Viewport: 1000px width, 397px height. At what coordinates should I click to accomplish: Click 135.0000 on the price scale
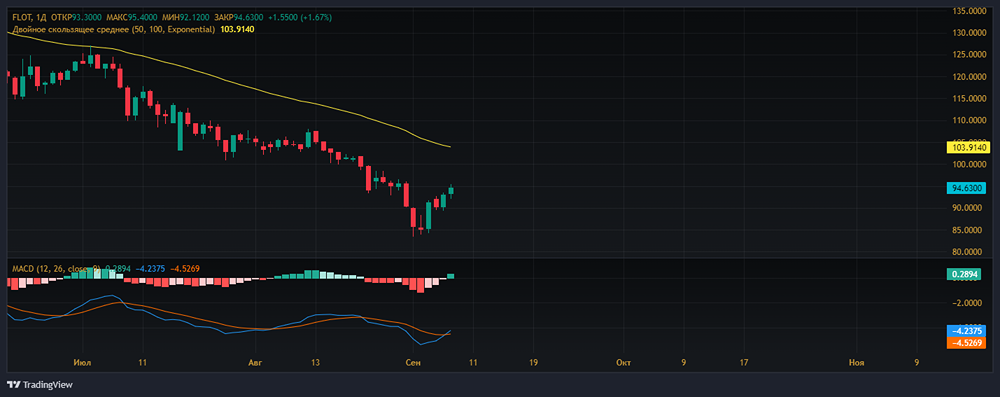[968, 11]
